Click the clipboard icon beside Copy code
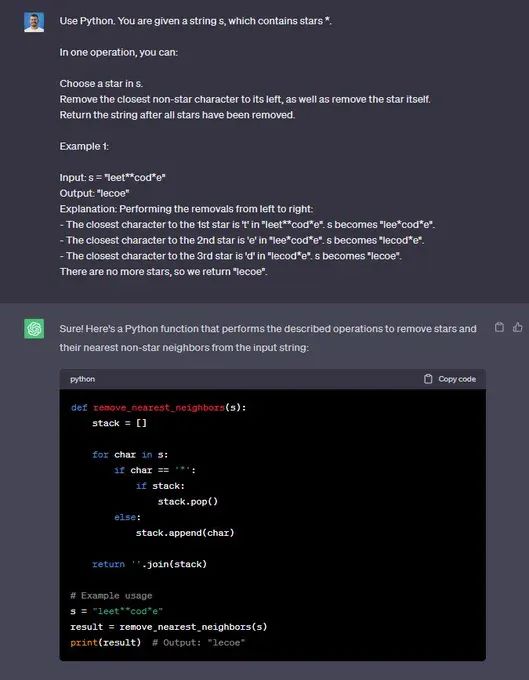This screenshot has height=680, width=529. pyautogui.click(x=428, y=379)
